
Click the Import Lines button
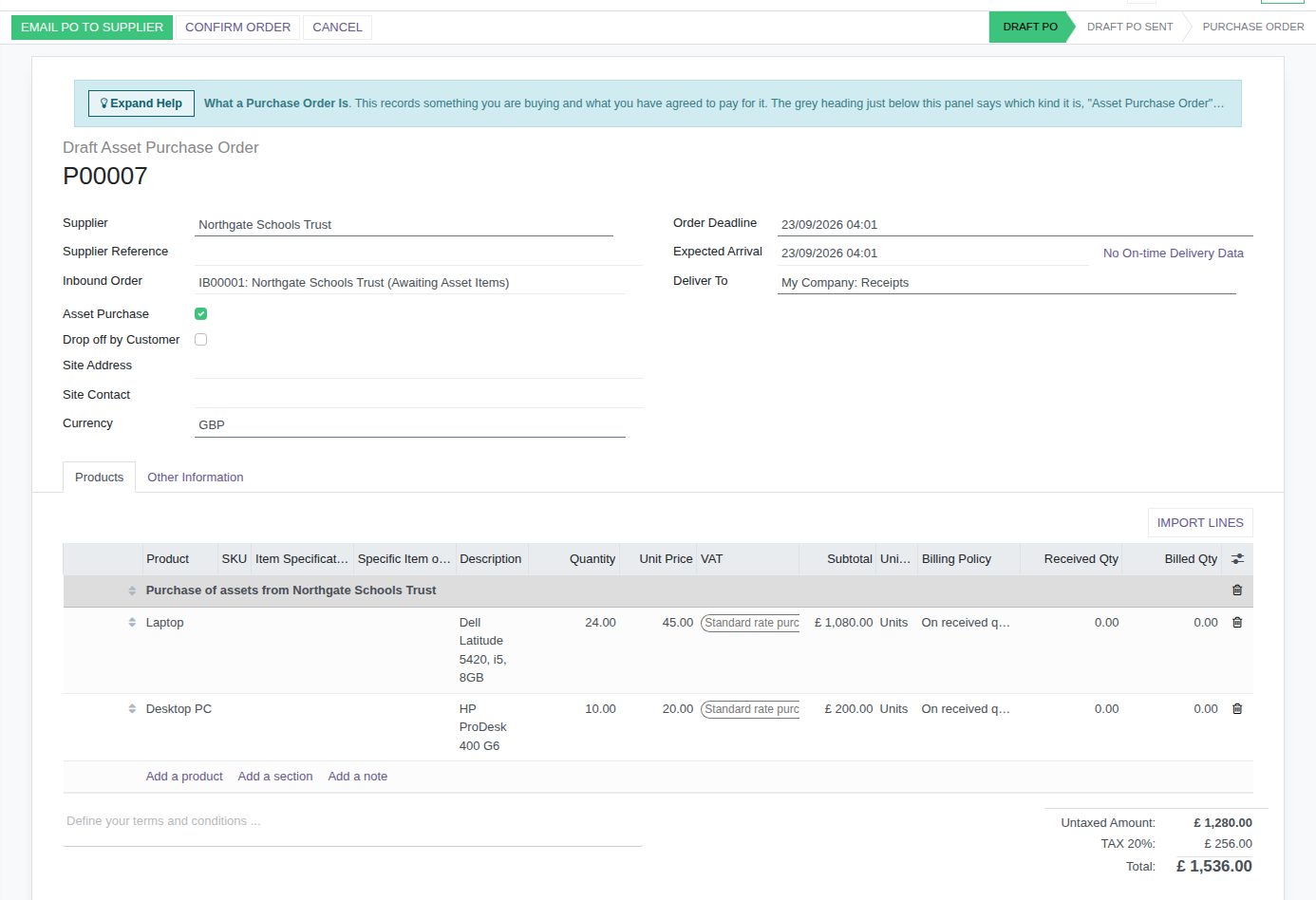tap(1200, 523)
